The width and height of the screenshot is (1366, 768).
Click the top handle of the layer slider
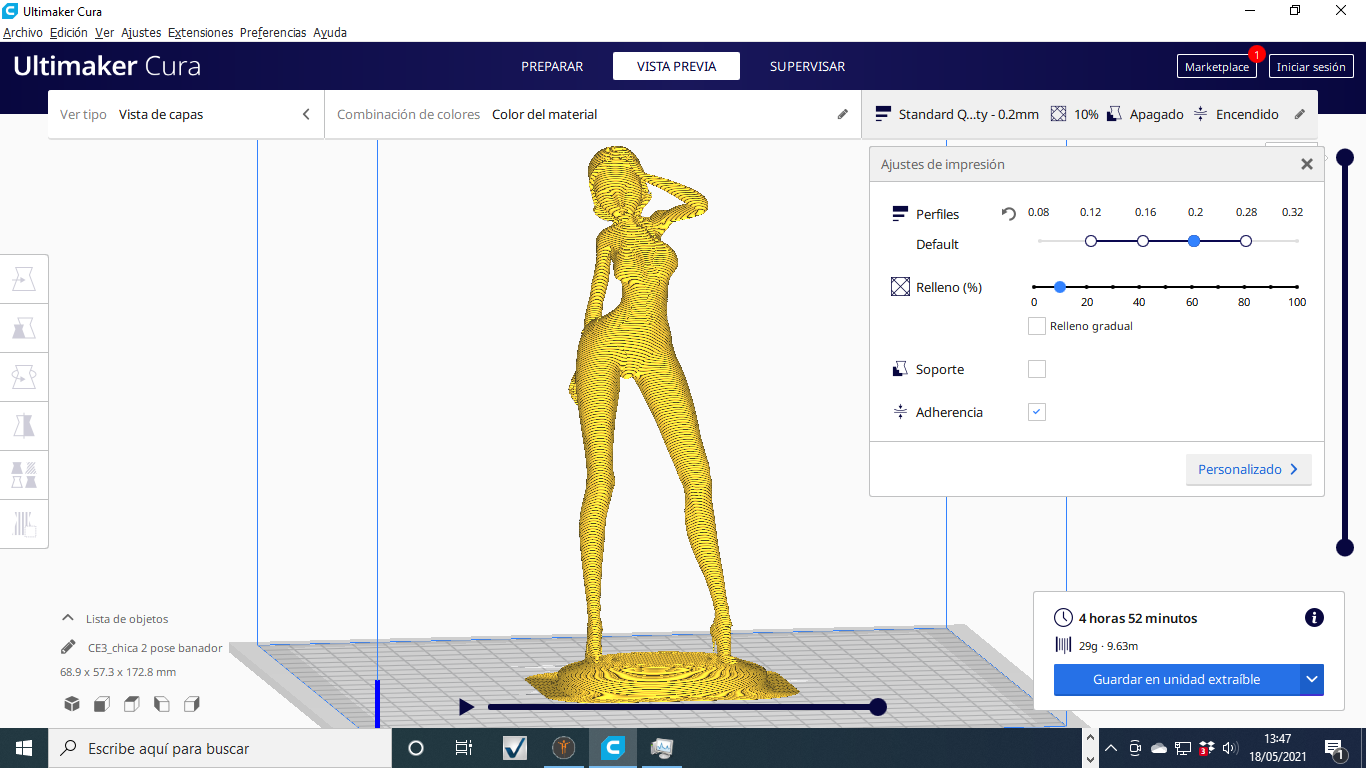pos(1345,157)
